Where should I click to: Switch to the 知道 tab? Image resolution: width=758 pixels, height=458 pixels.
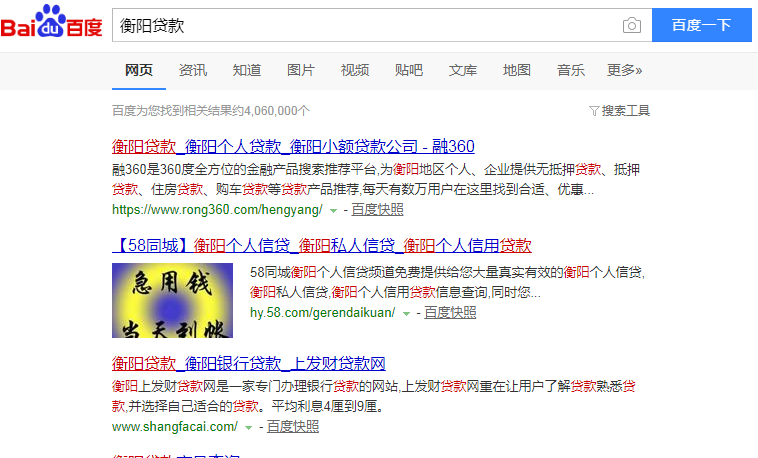(247, 70)
